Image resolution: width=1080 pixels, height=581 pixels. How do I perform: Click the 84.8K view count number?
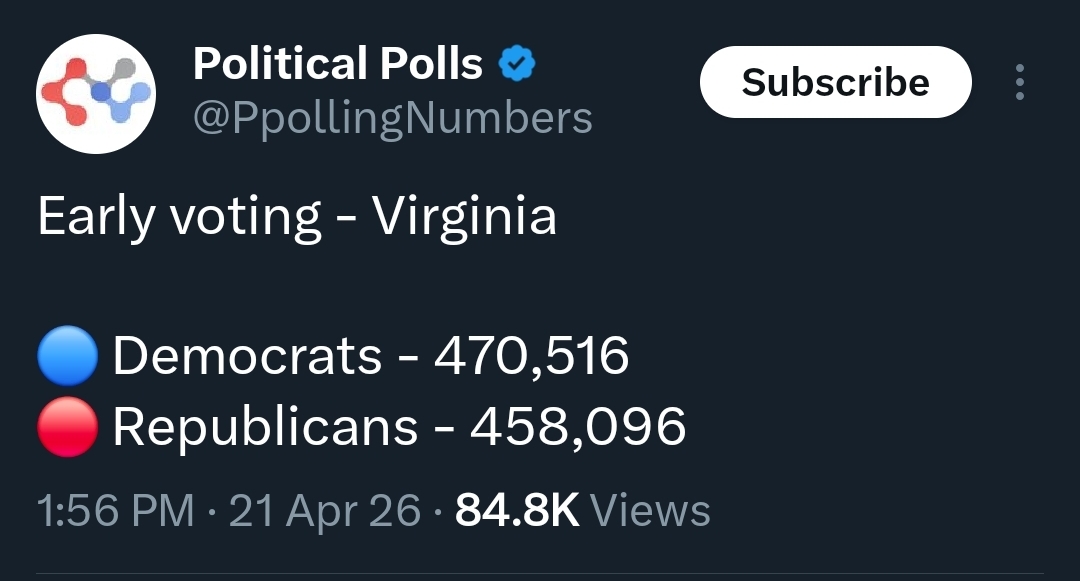(516, 511)
